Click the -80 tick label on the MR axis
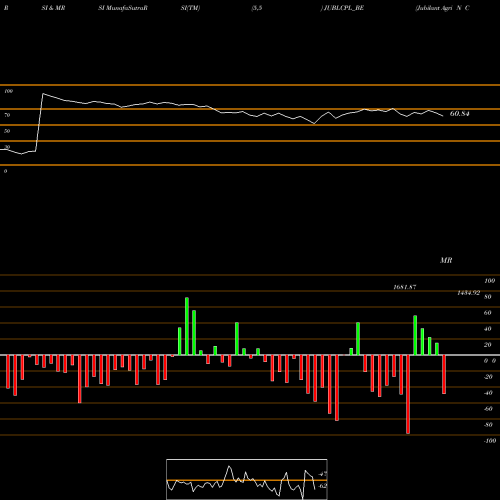This screenshot has width=500, height=500. point(488,425)
